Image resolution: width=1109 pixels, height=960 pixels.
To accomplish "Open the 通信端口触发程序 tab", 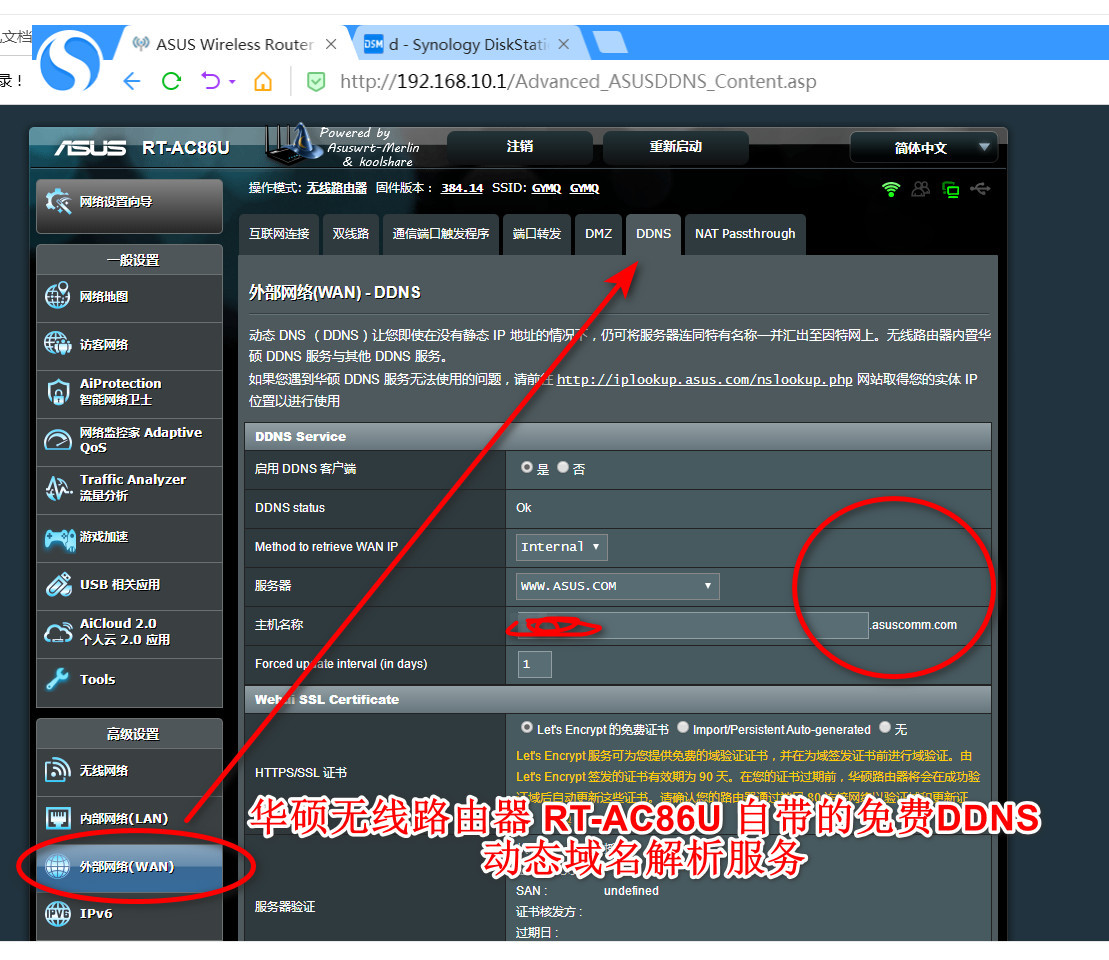I will [x=441, y=234].
